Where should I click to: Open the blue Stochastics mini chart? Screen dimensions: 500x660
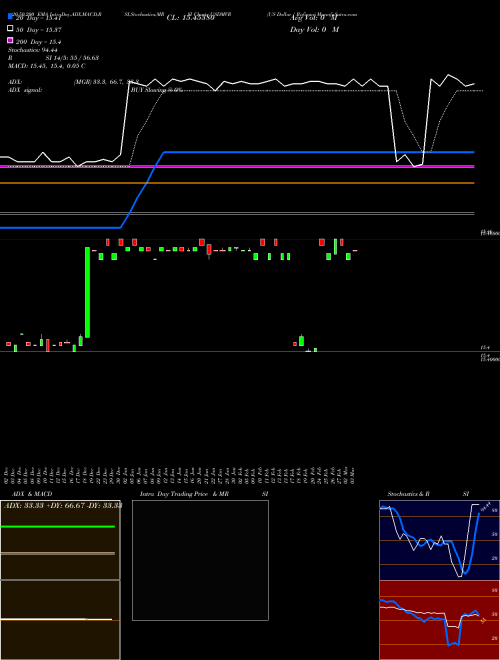click(439, 540)
